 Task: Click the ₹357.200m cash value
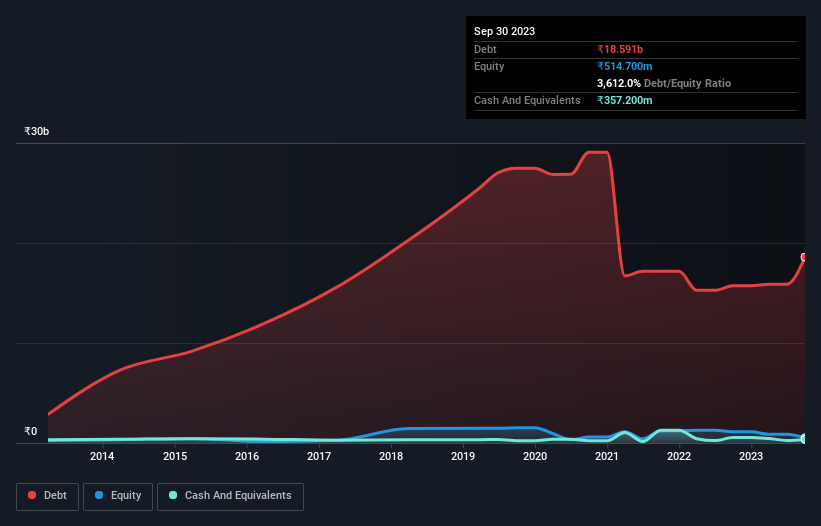pos(625,100)
